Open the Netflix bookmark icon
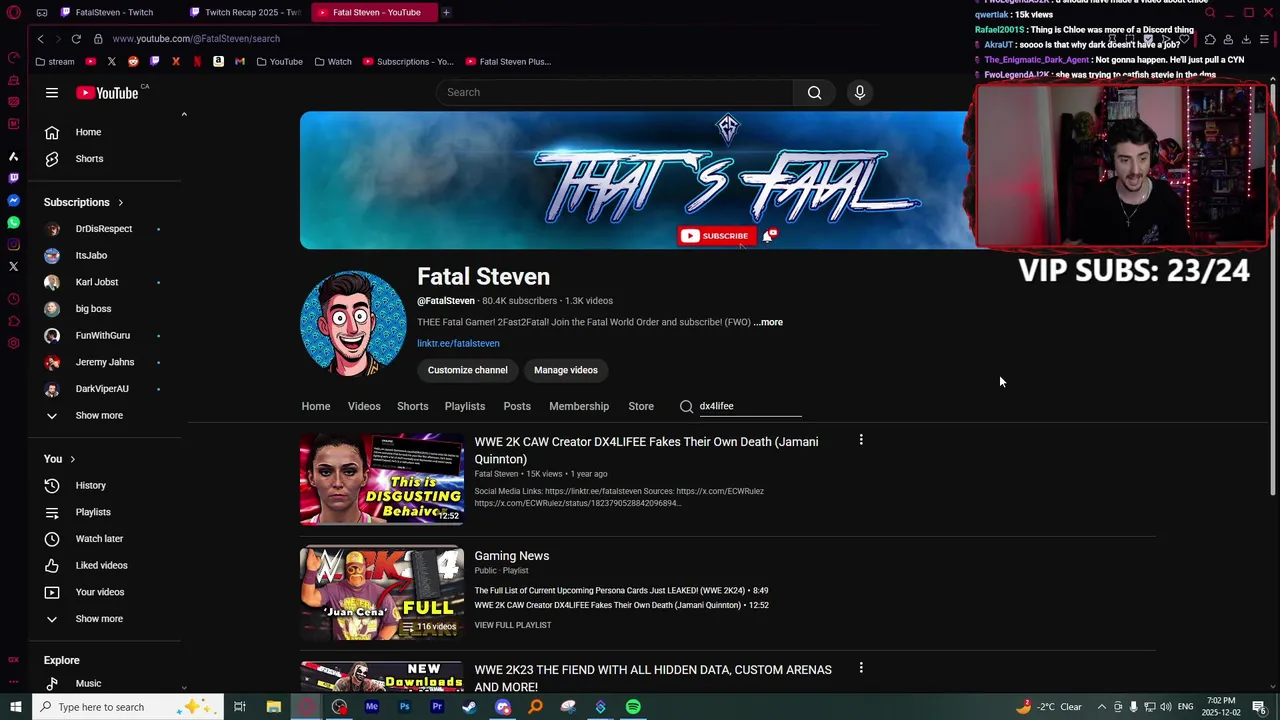 pyautogui.click(x=197, y=61)
